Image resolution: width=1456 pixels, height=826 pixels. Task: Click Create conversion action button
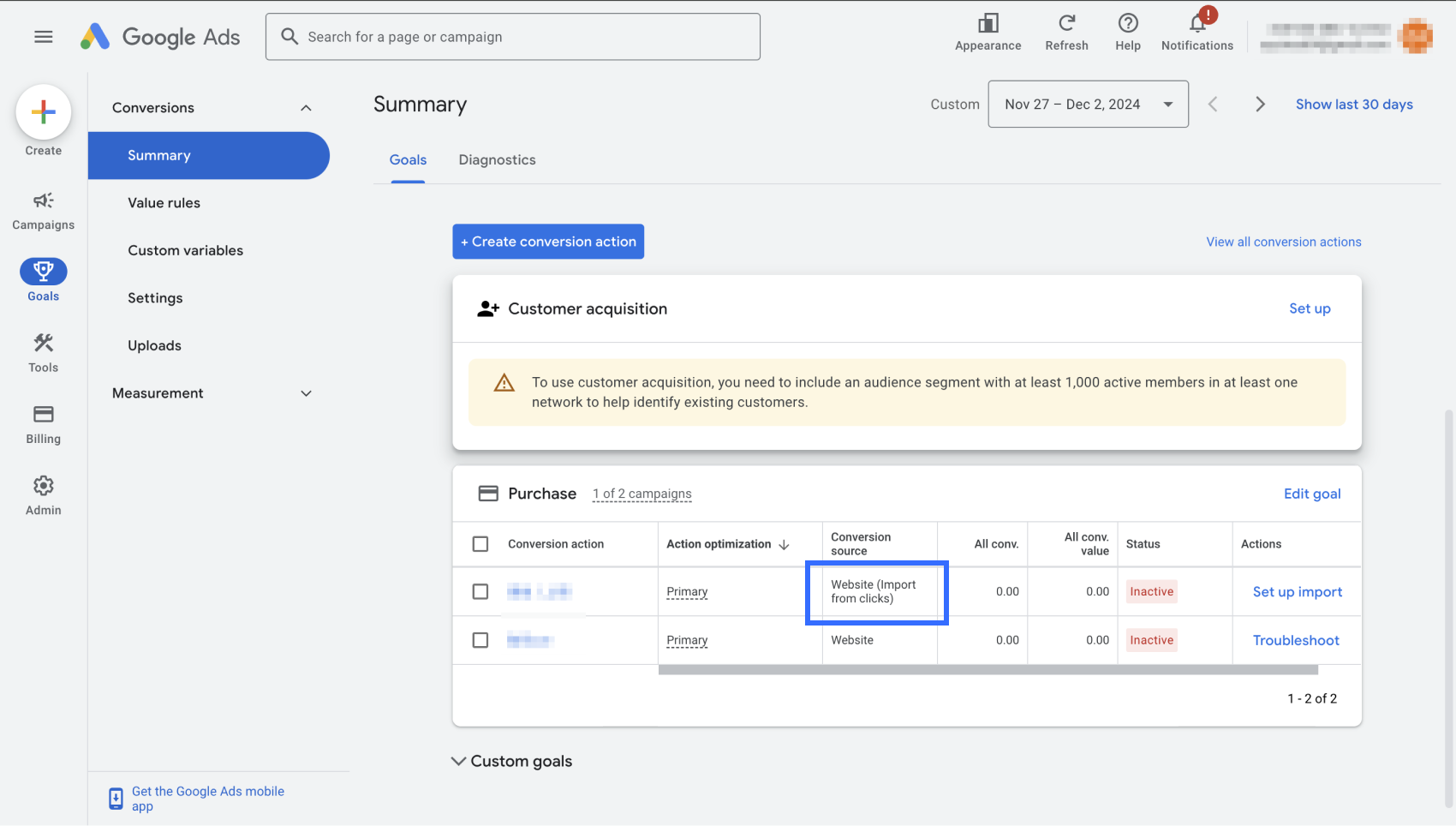coord(548,242)
